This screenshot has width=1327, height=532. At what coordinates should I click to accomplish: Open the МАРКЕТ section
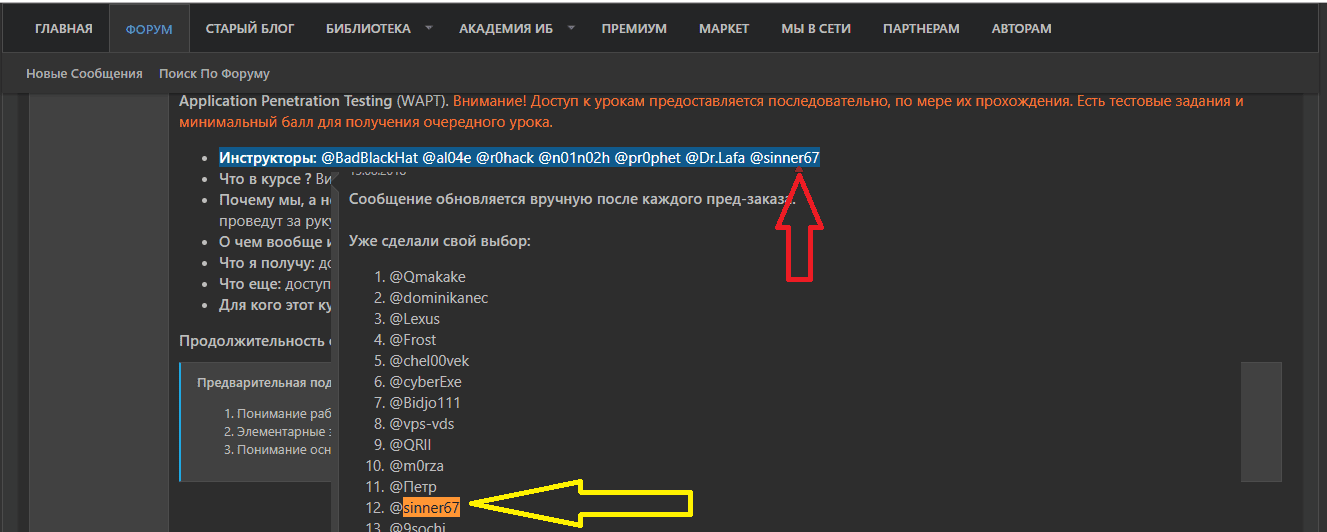[x=724, y=29]
